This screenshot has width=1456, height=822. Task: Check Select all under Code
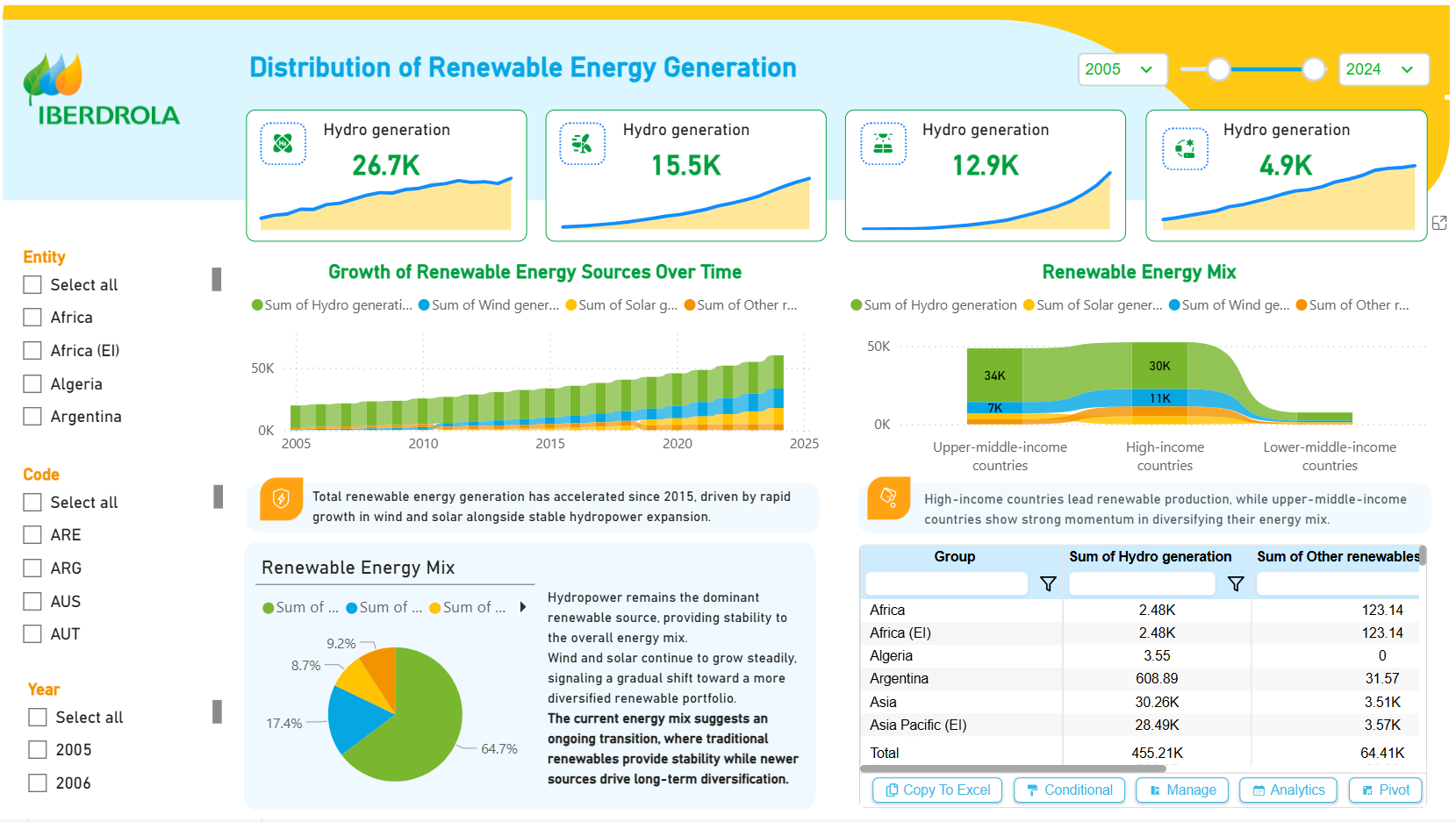(32, 503)
